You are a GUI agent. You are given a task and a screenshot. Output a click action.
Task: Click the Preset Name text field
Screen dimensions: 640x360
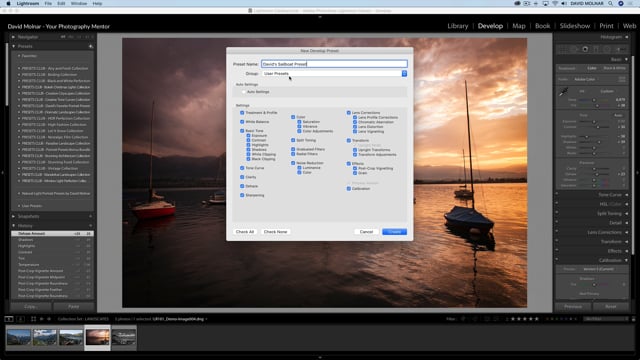[334, 64]
